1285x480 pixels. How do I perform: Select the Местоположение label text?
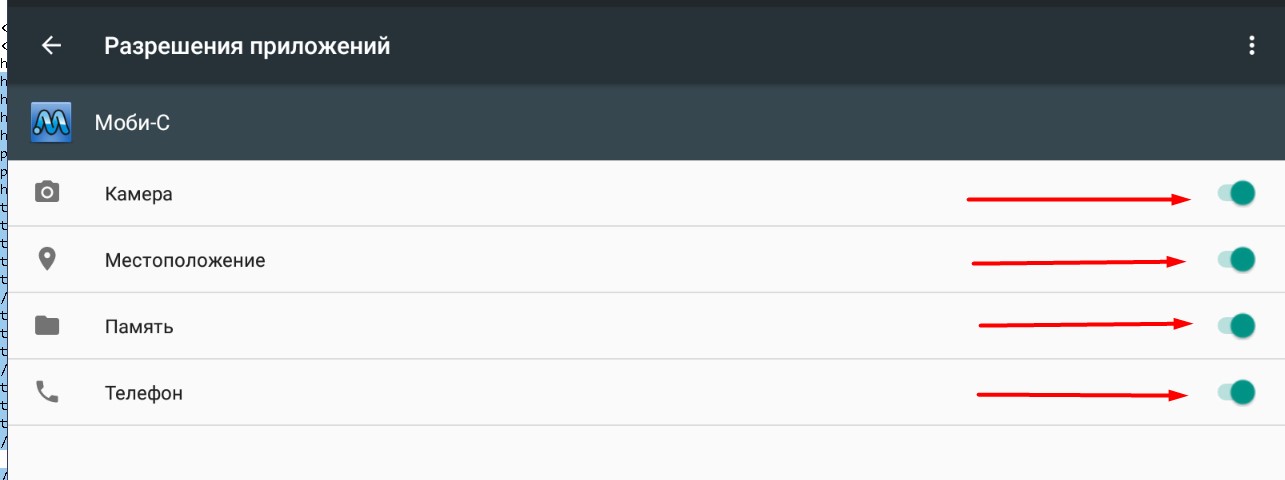click(185, 260)
